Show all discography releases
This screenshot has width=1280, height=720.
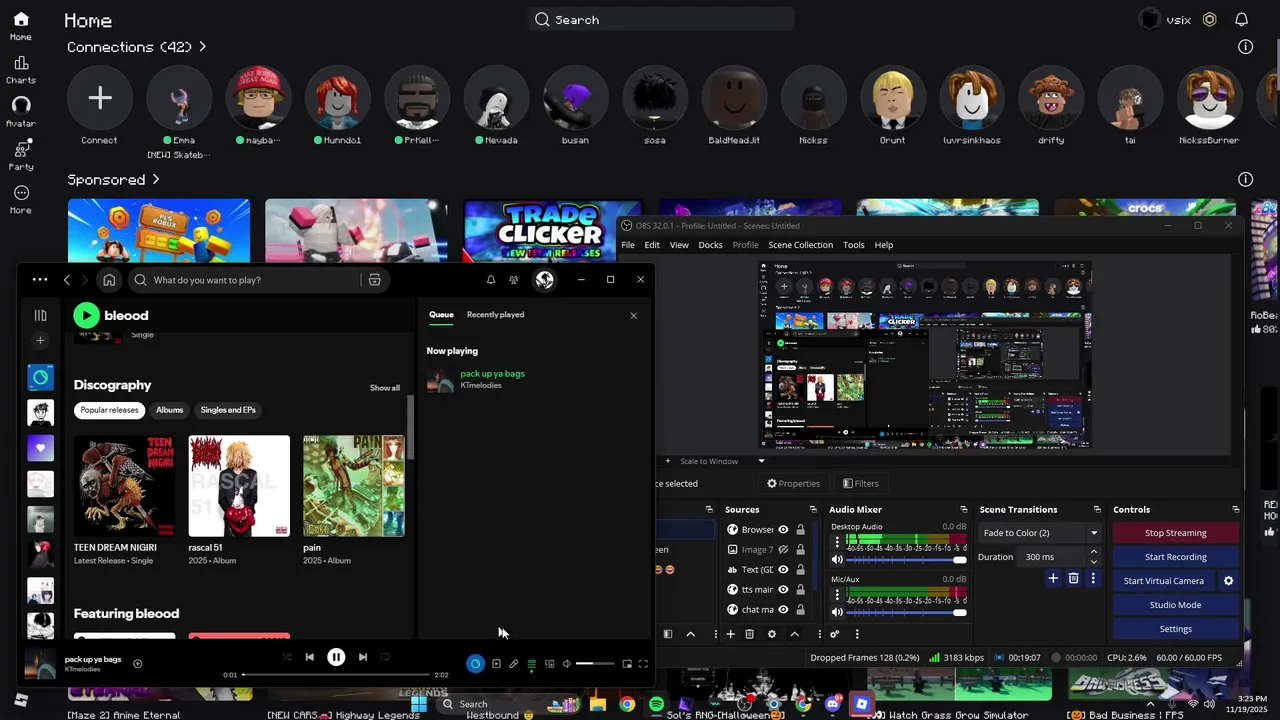coord(385,388)
